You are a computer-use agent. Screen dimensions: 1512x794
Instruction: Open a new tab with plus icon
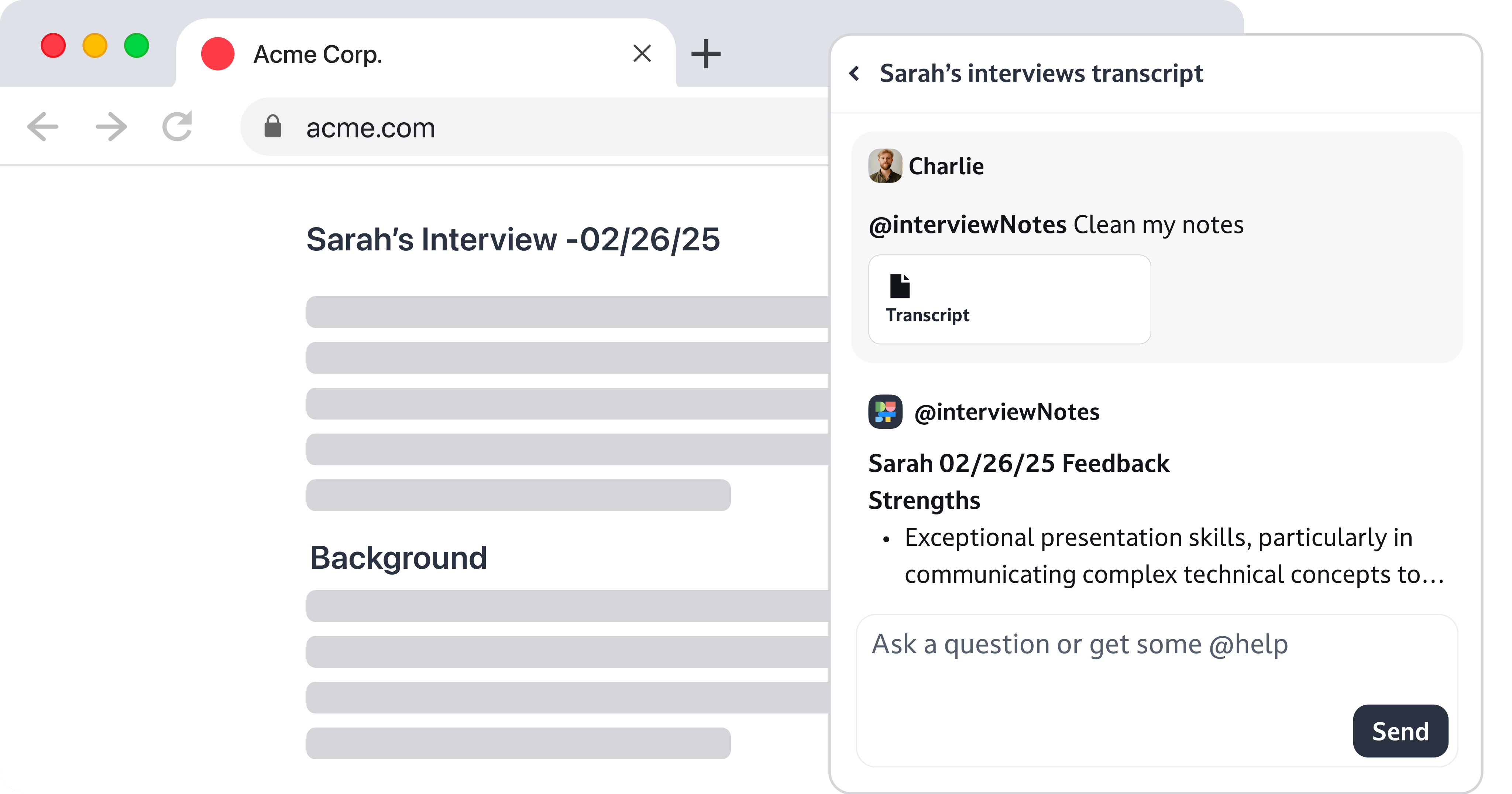click(705, 54)
